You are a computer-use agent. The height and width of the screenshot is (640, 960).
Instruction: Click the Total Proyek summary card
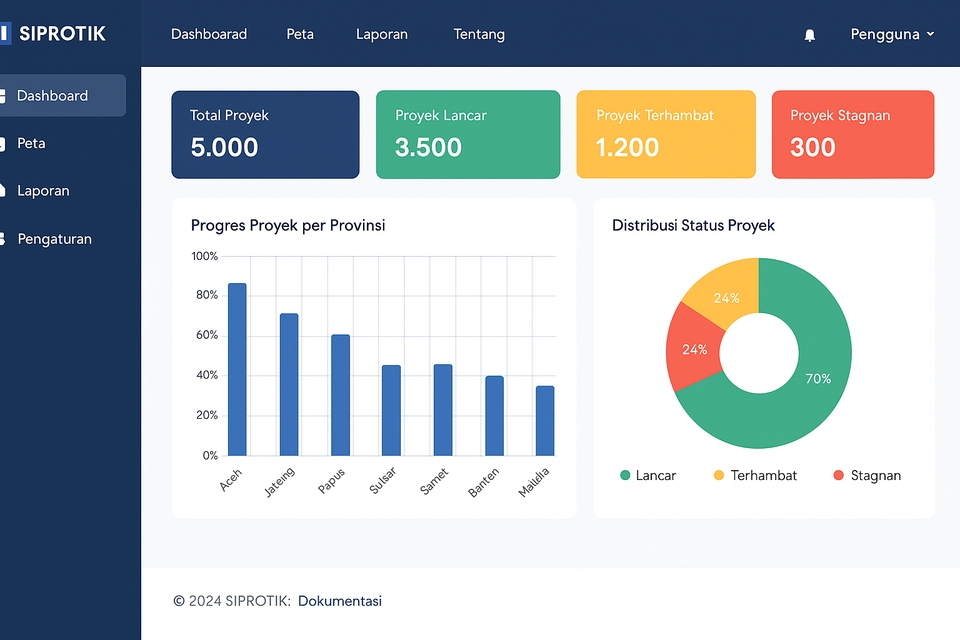265,135
